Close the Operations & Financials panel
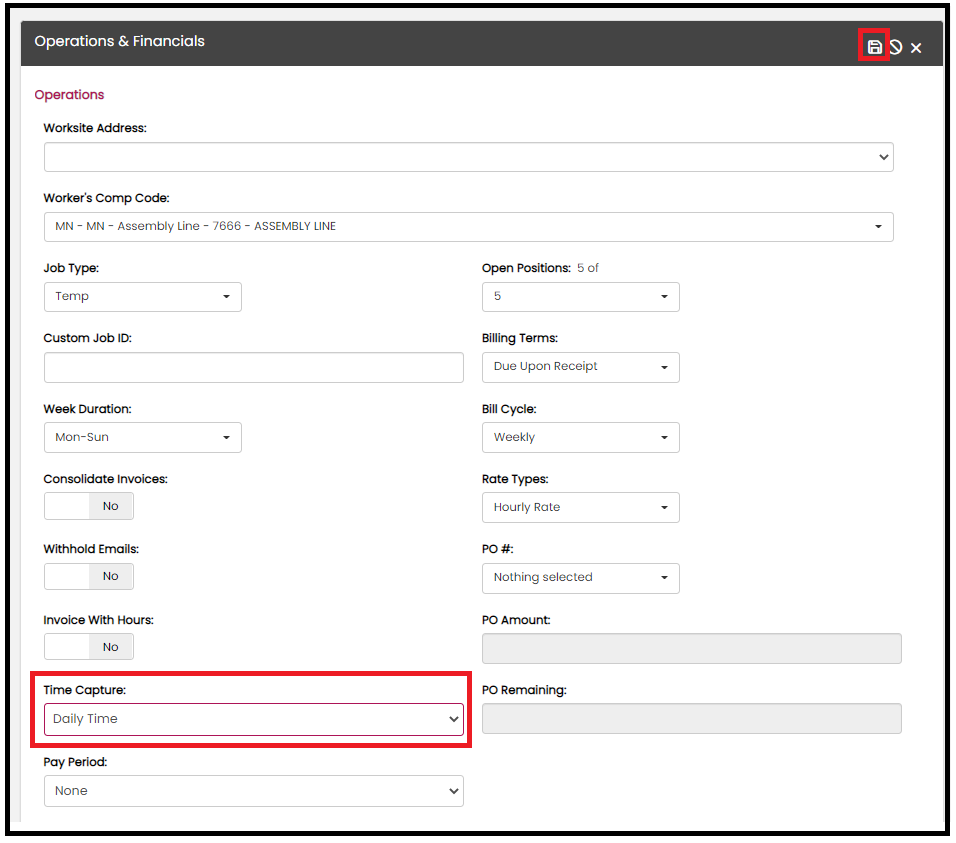The image size is (956, 843). click(x=916, y=48)
